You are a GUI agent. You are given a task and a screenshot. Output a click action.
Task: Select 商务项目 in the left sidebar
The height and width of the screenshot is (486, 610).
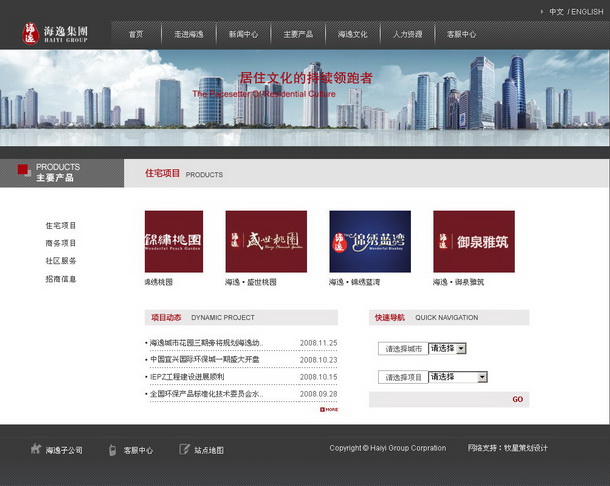[61, 243]
